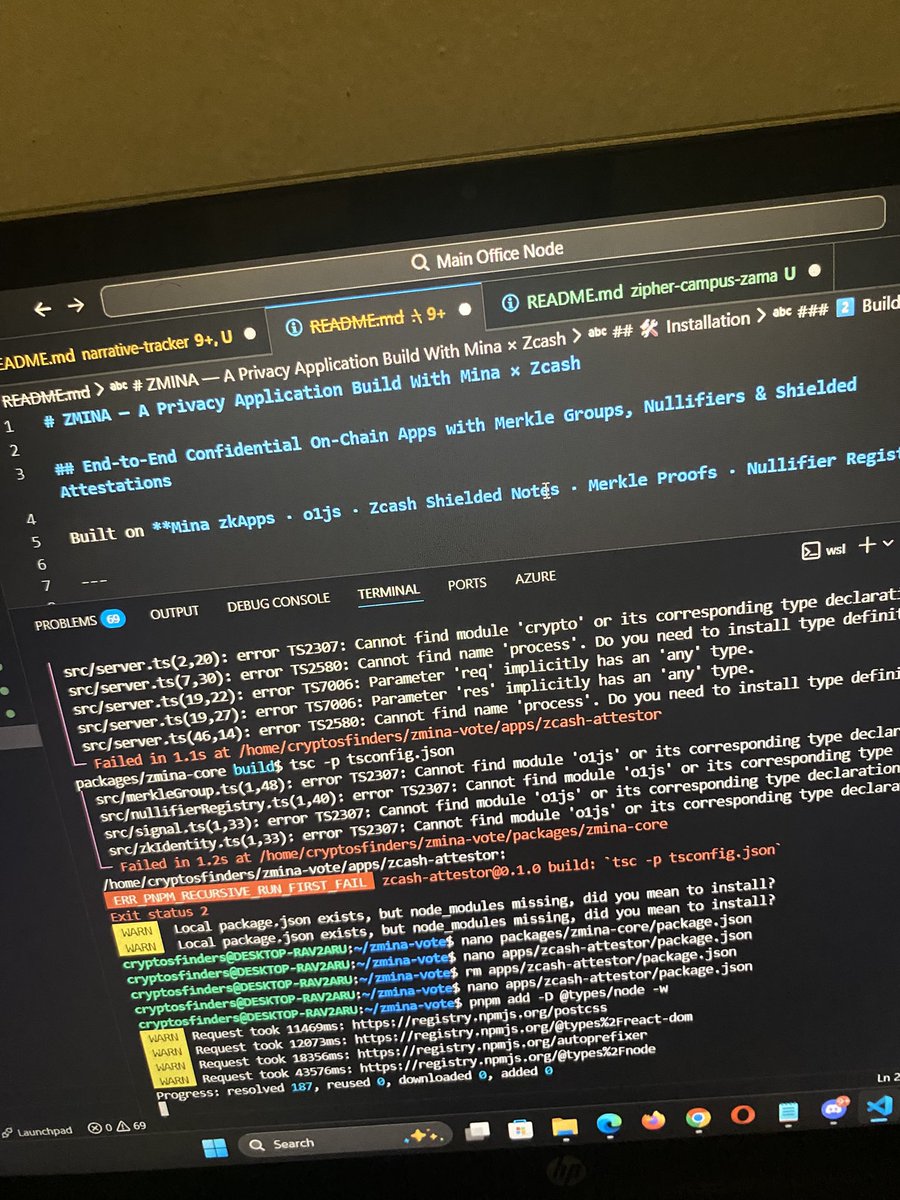Select the wsl terminal profile
900x1200 pixels.
(x=825, y=551)
